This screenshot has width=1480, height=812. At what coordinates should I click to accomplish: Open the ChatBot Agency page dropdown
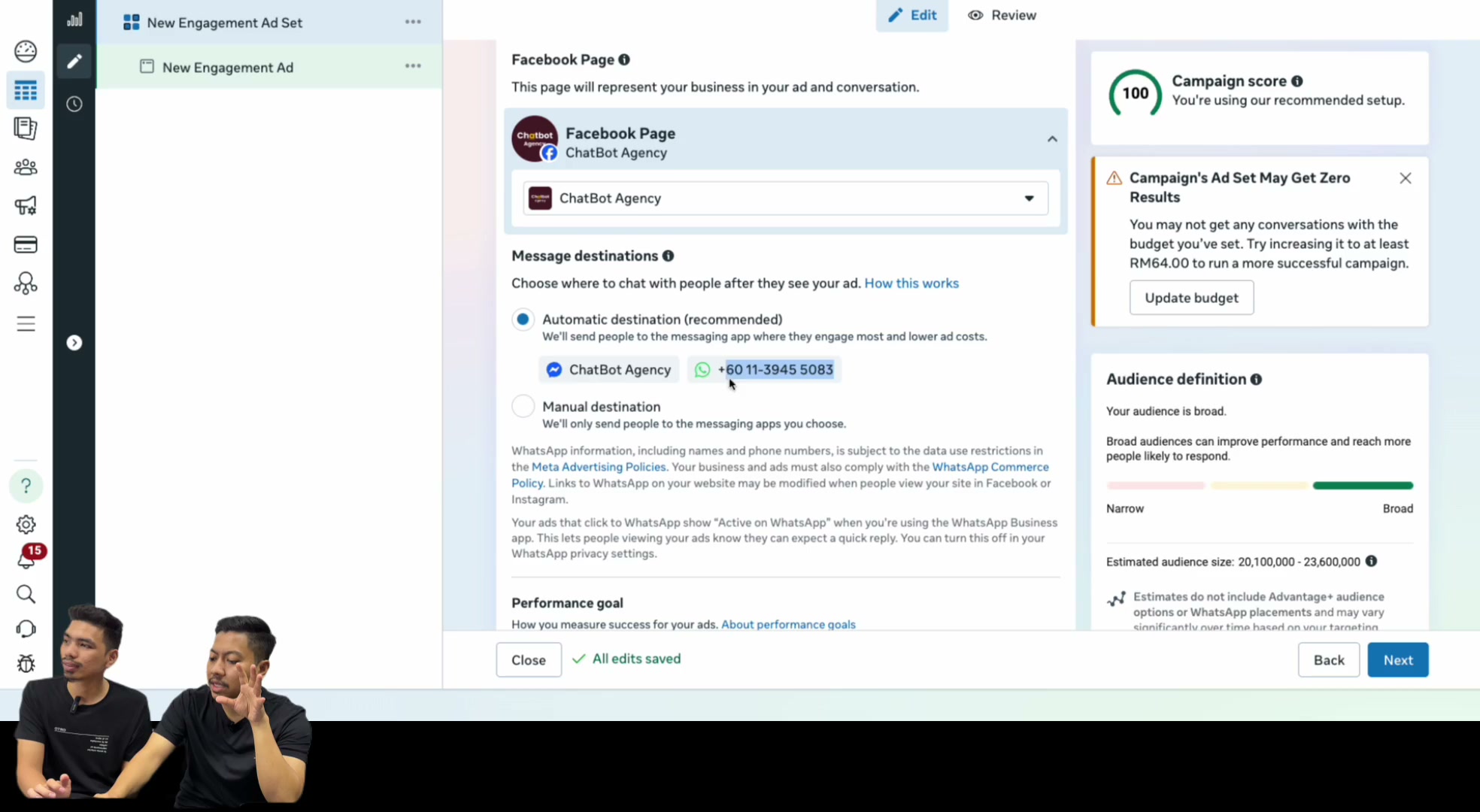click(x=785, y=198)
